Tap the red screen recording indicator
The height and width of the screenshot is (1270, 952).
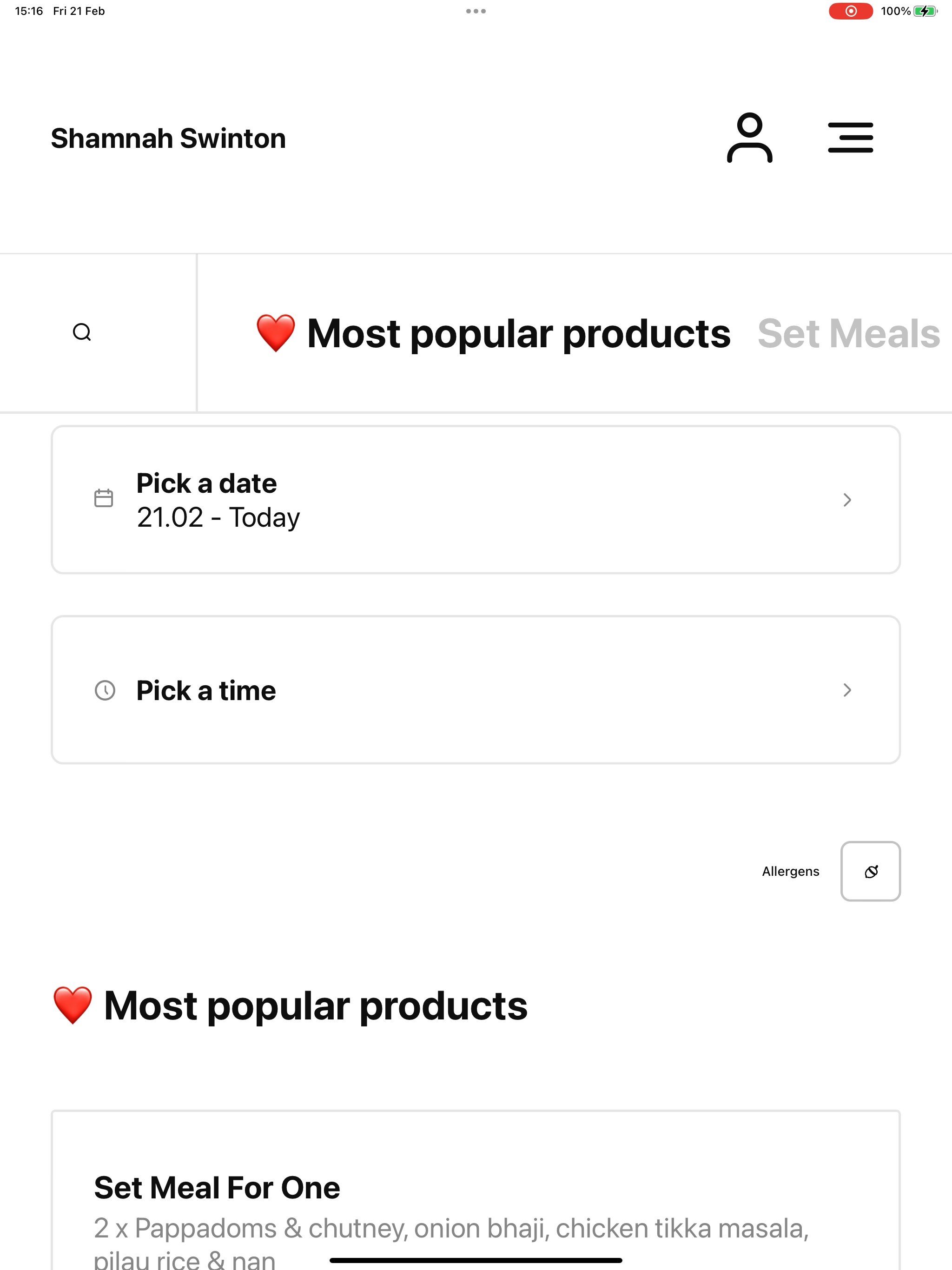point(850,11)
